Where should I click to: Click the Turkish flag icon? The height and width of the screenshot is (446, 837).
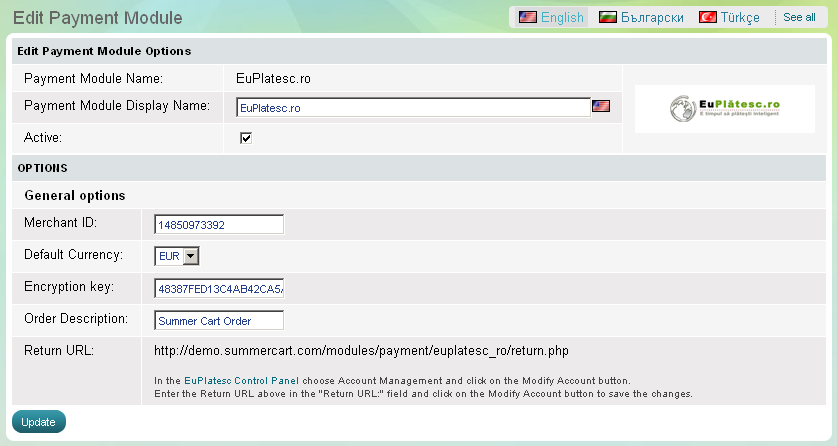coord(708,17)
